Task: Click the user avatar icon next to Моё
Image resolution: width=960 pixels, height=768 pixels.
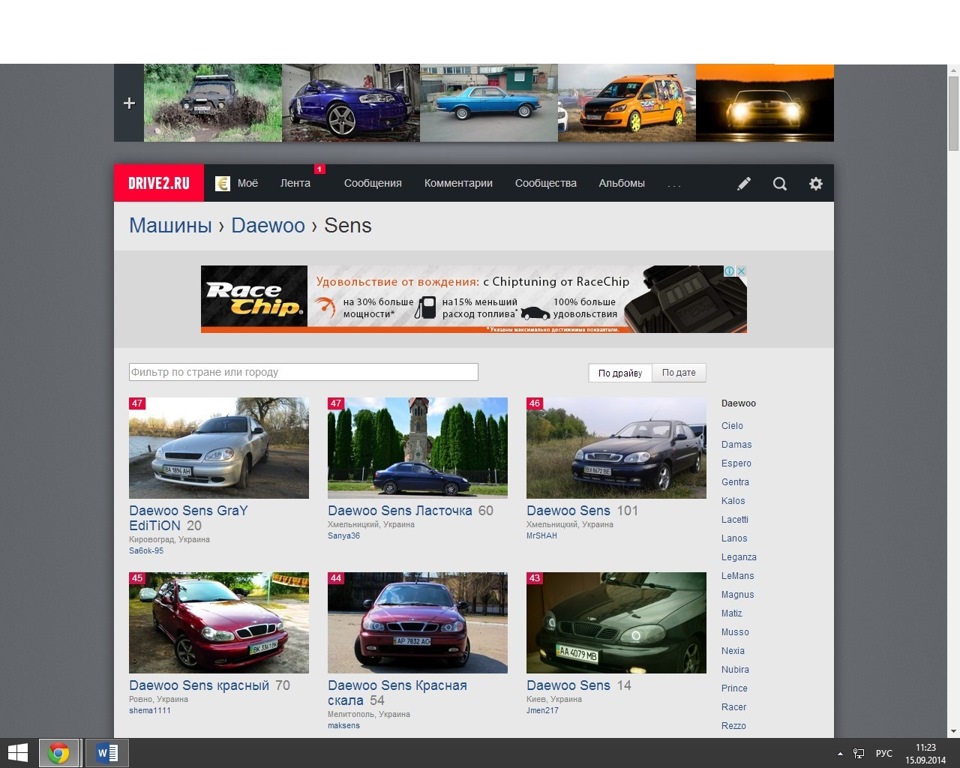Action: click(222, 183)
